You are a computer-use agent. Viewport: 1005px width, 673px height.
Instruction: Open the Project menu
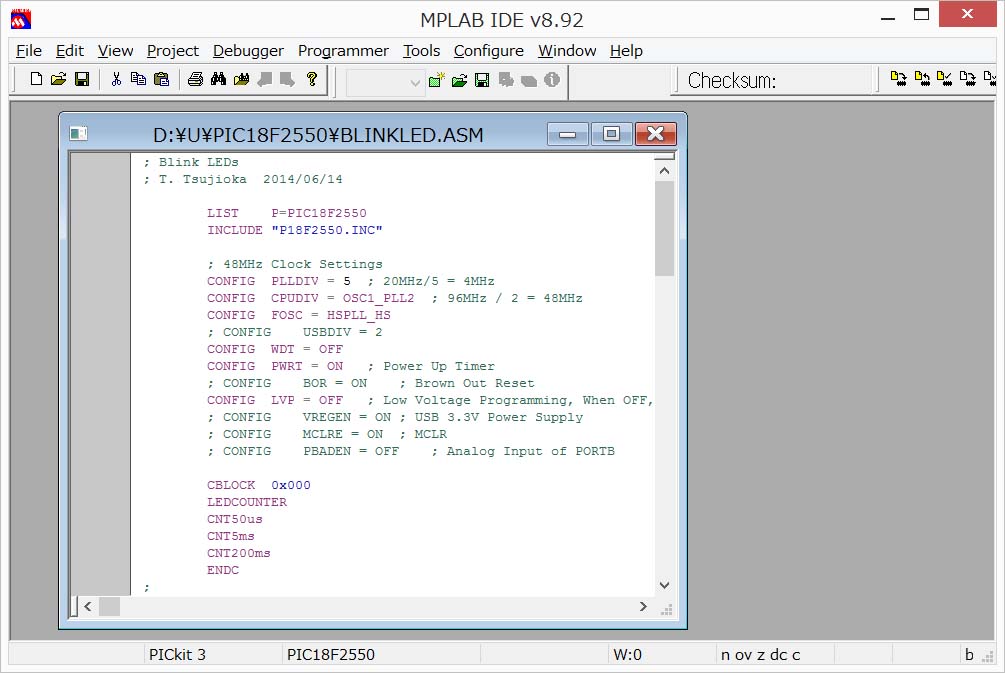pyautogui.click(x=172, y=51)
